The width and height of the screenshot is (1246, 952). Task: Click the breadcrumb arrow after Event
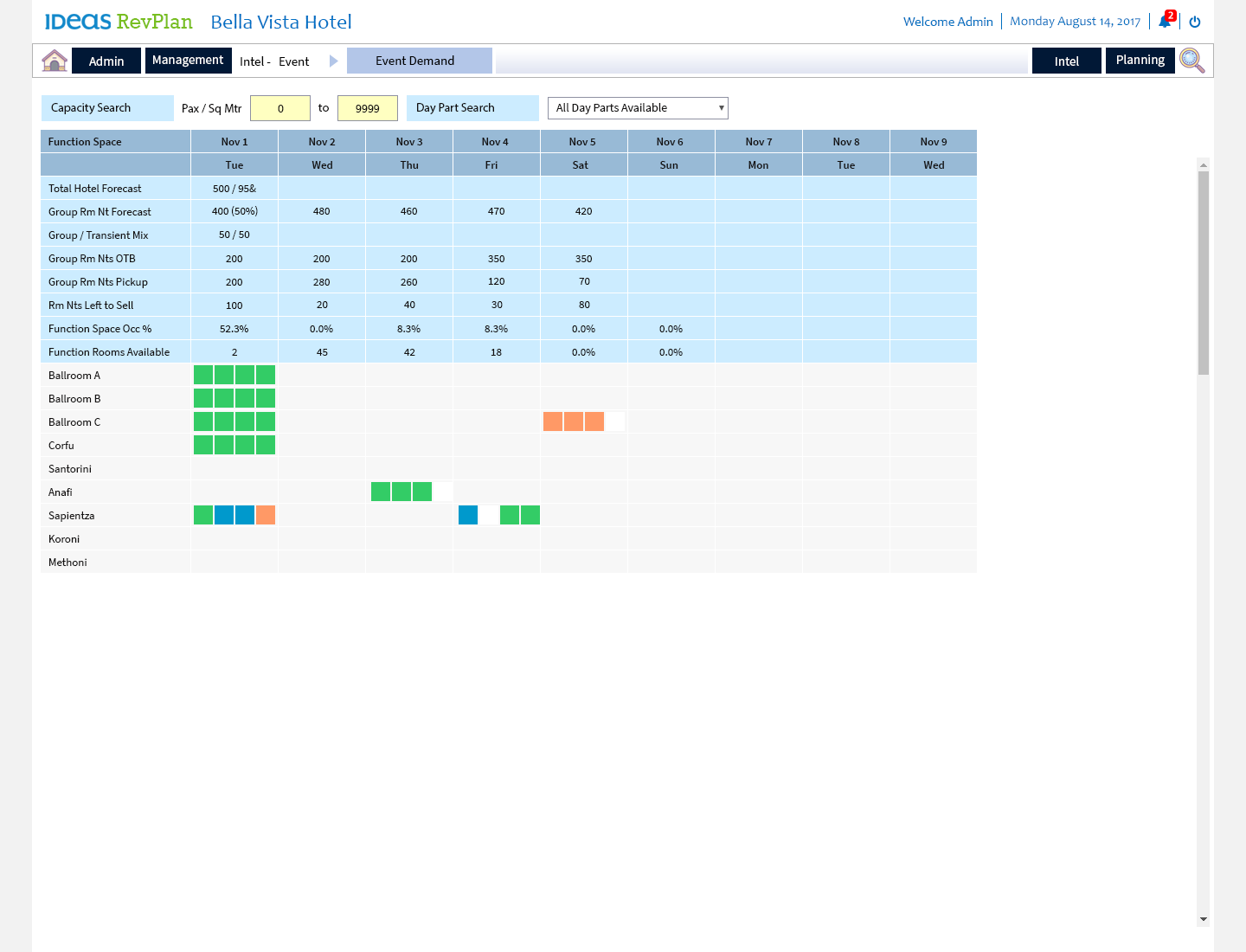click(333, 61)
